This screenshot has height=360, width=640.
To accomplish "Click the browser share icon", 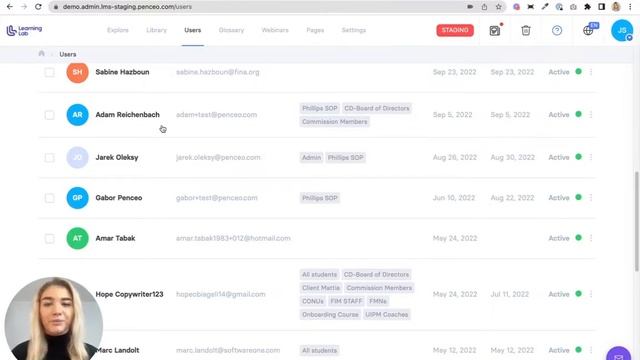I will click(x=484, y=7).
